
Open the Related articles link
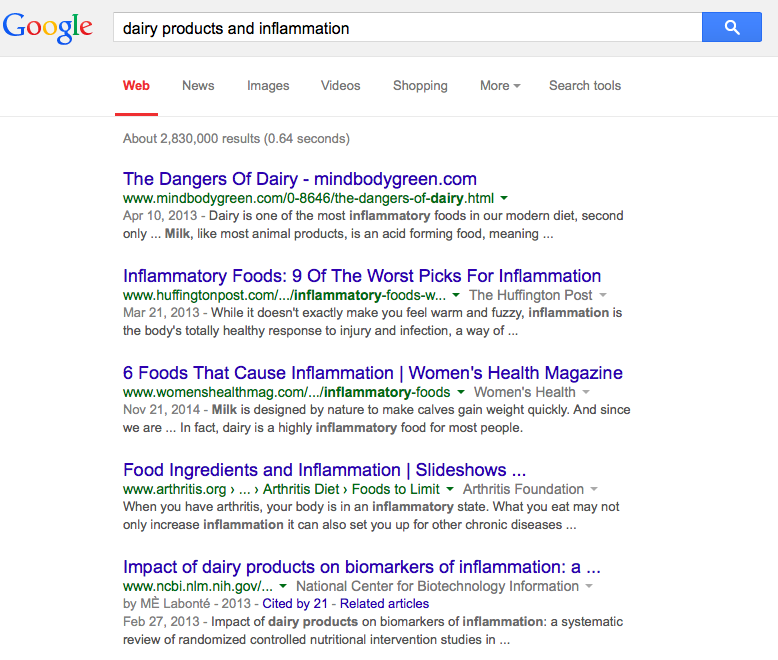tap(385, 603)
